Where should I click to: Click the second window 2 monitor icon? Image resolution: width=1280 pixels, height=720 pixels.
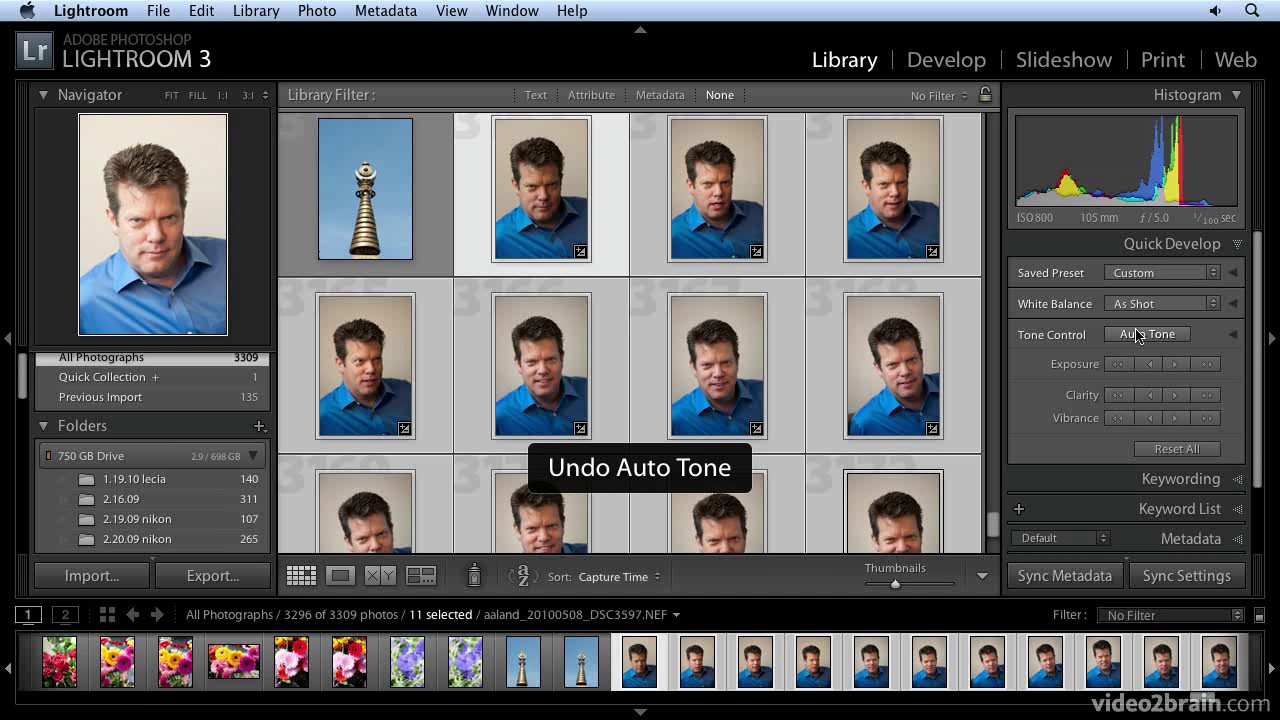(x=65, y=615)
